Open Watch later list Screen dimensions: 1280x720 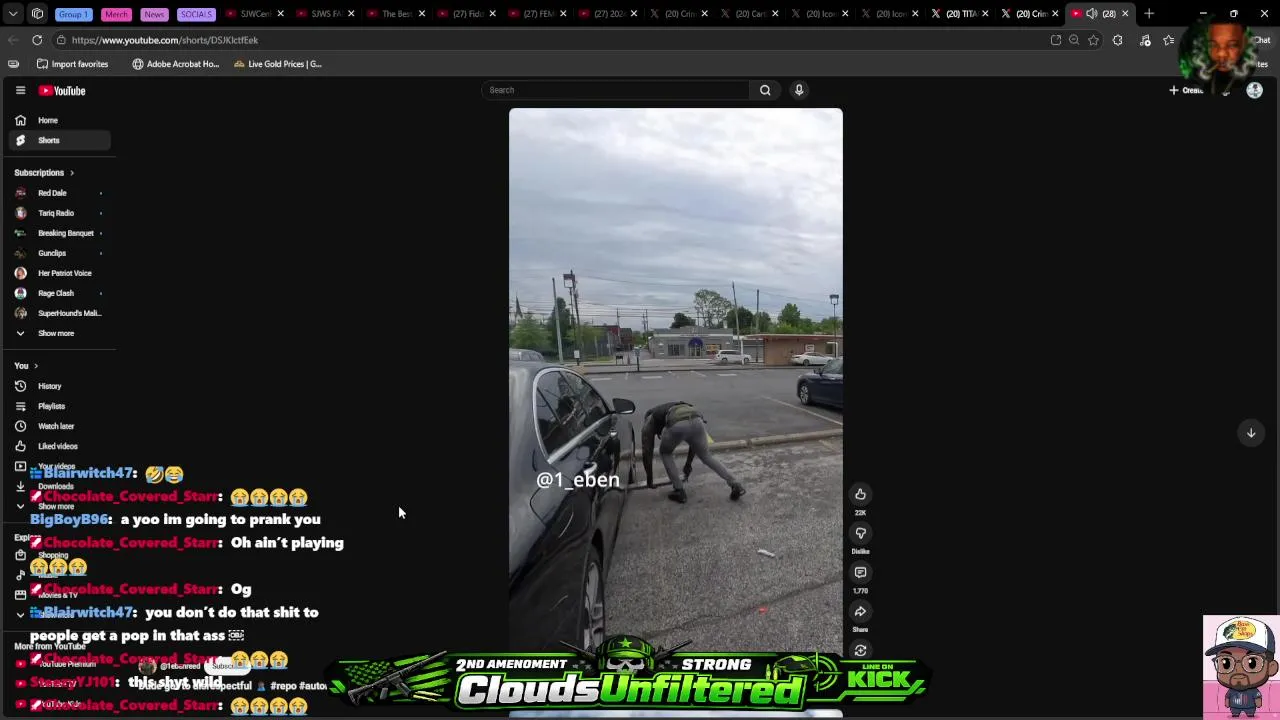coord(59,426)
